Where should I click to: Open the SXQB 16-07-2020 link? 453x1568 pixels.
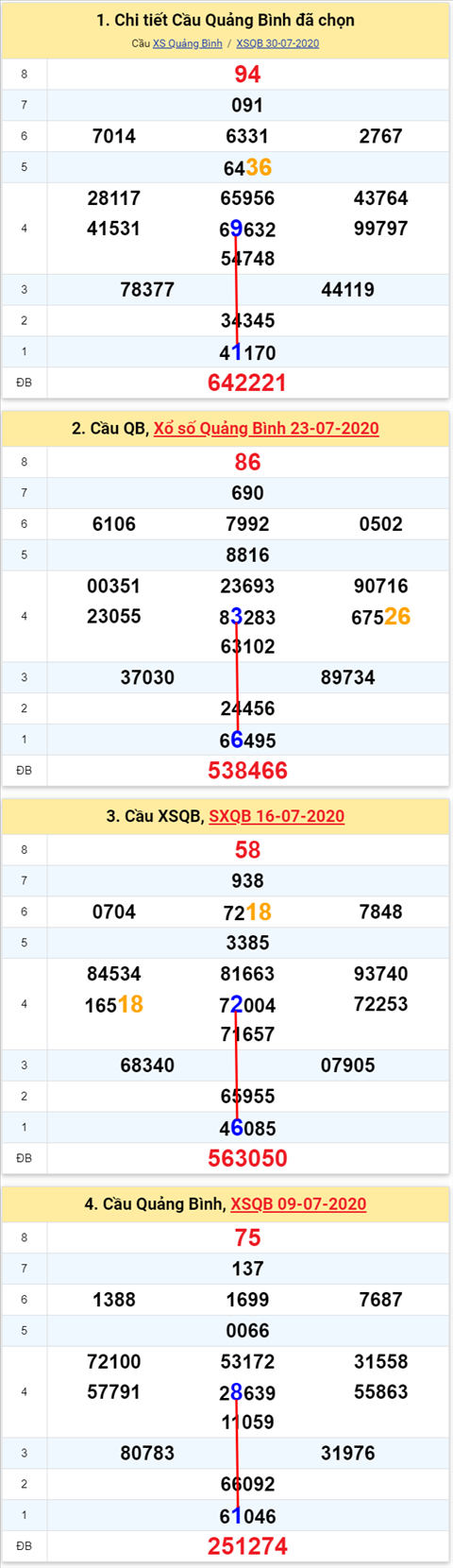click(x=277, y=816)
